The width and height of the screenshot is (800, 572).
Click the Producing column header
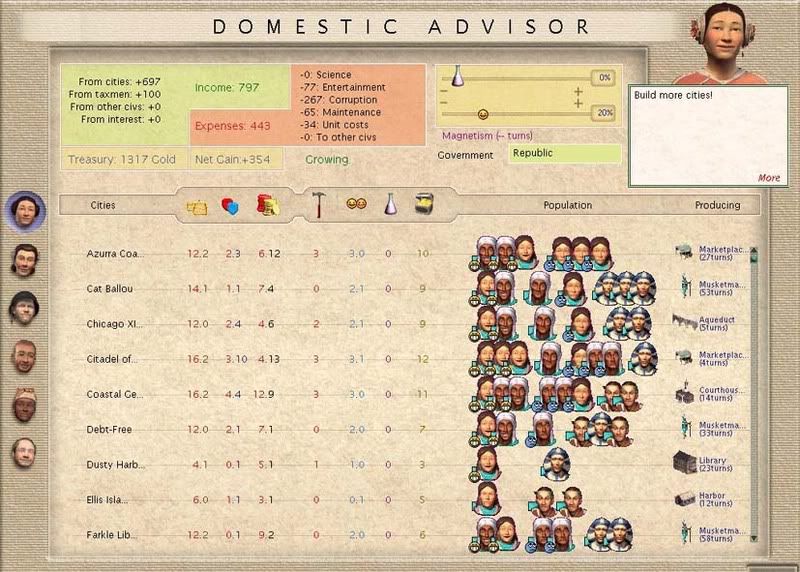point(717,205)
